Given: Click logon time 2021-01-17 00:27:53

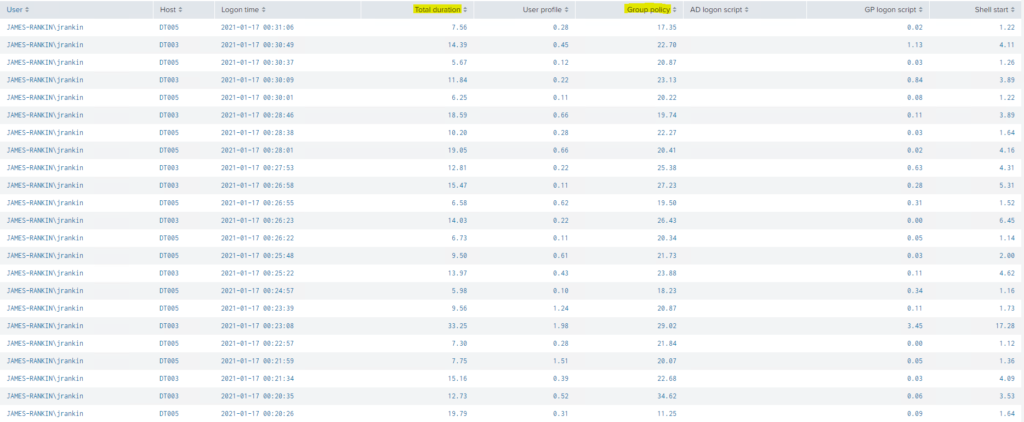Looking at the screenshot, I should [x=257, y=168].
